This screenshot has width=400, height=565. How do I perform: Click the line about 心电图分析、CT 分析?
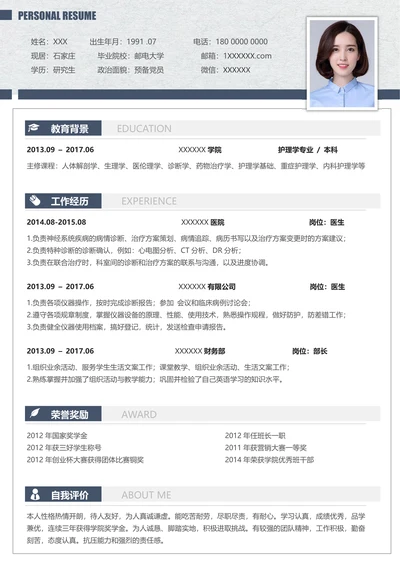pyautogui.click(x=134, y=250)
